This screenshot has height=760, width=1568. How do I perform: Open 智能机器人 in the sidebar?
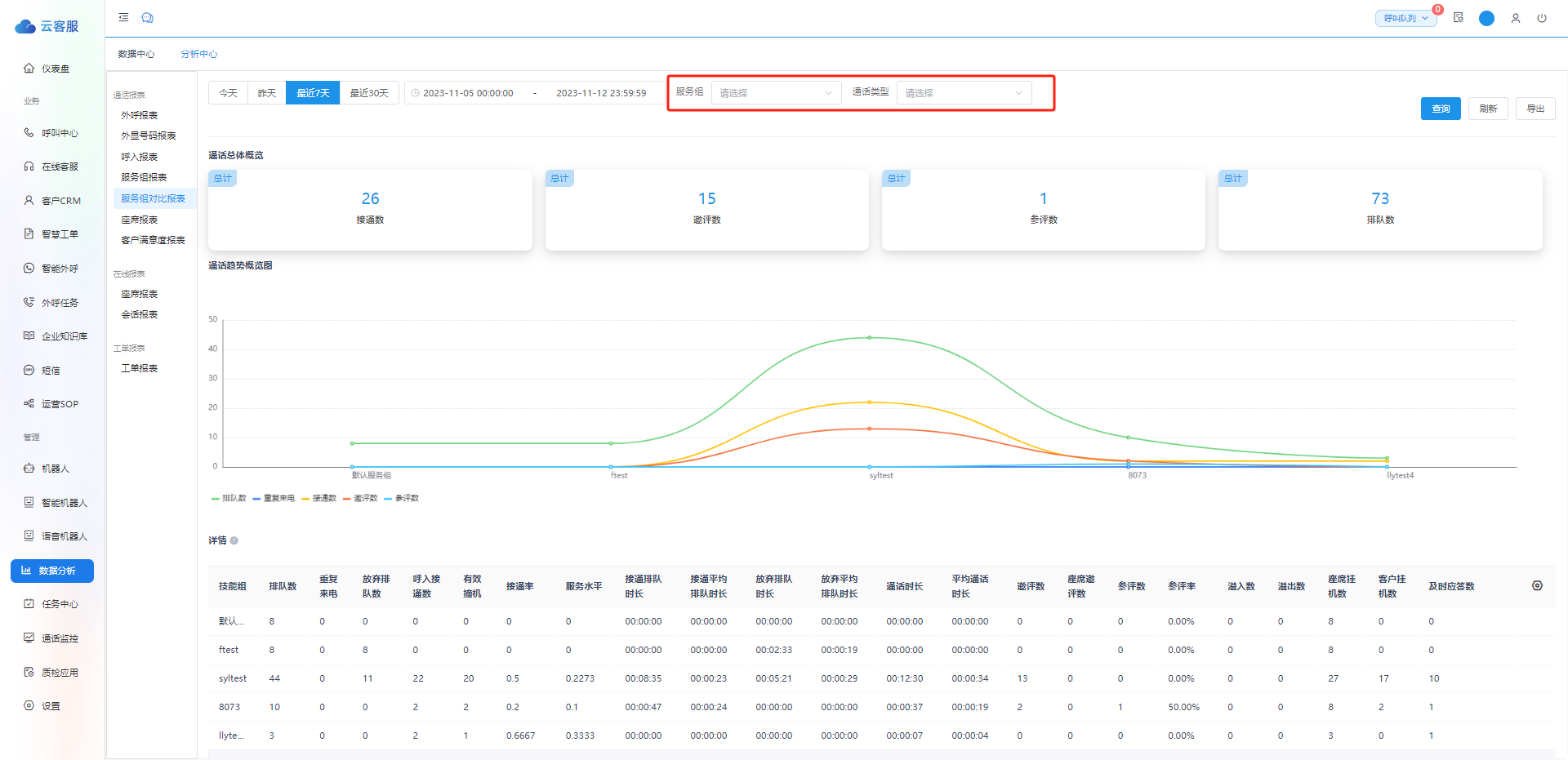tap(56, 503)
